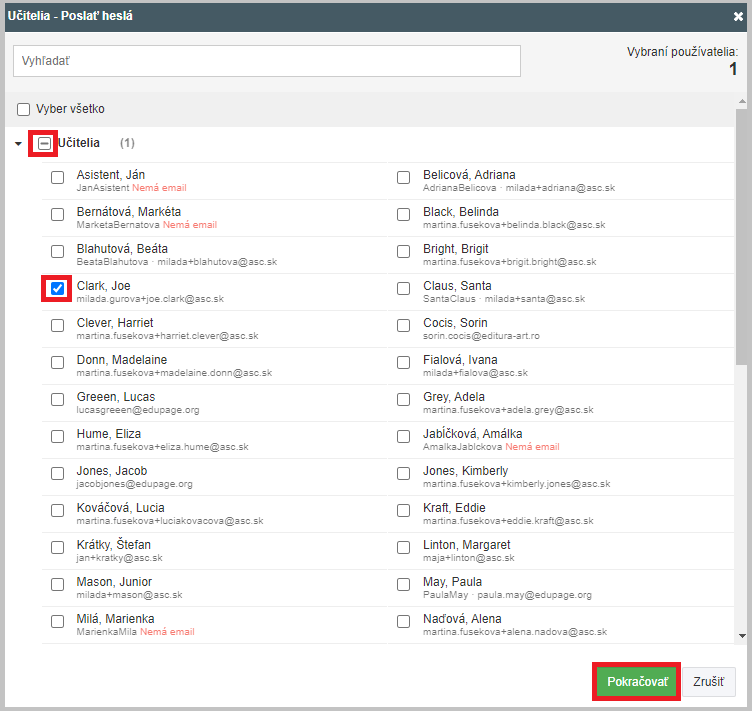Click email sorin.cocis@editura-art.ro

(x=481, y=336)
